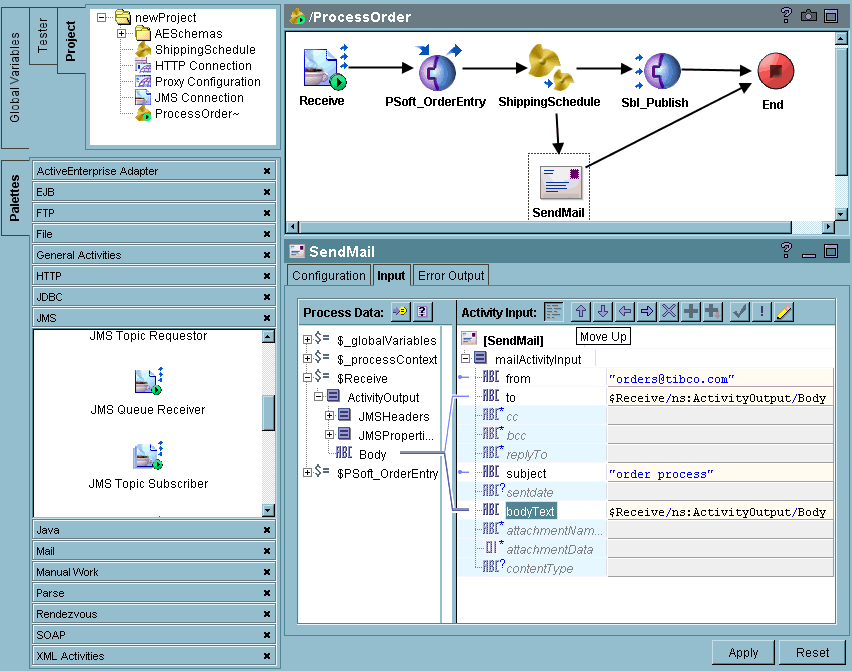
Task: Click the Apply button
Action: [743, 653]
